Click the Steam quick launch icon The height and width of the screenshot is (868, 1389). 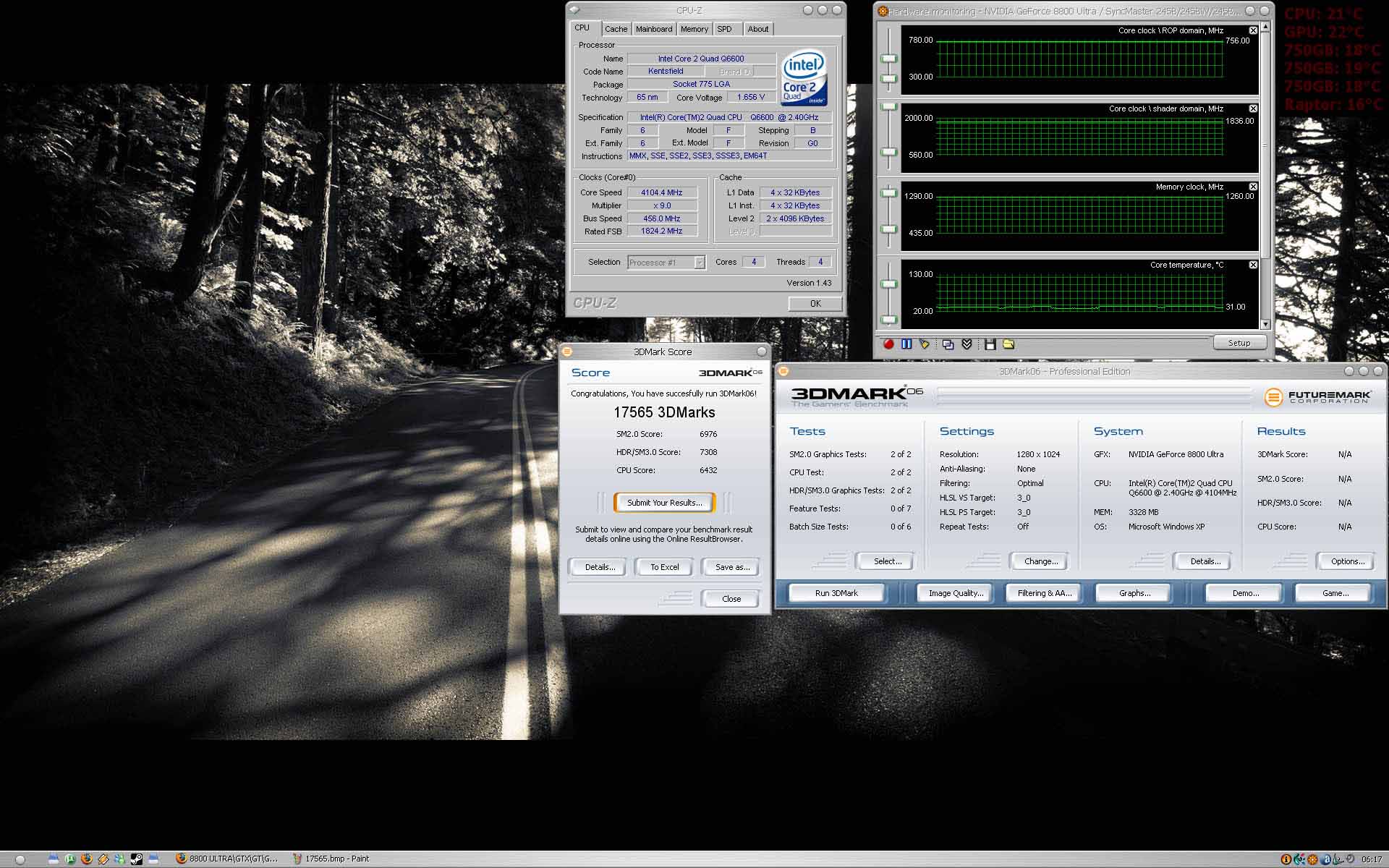[136, 859]
